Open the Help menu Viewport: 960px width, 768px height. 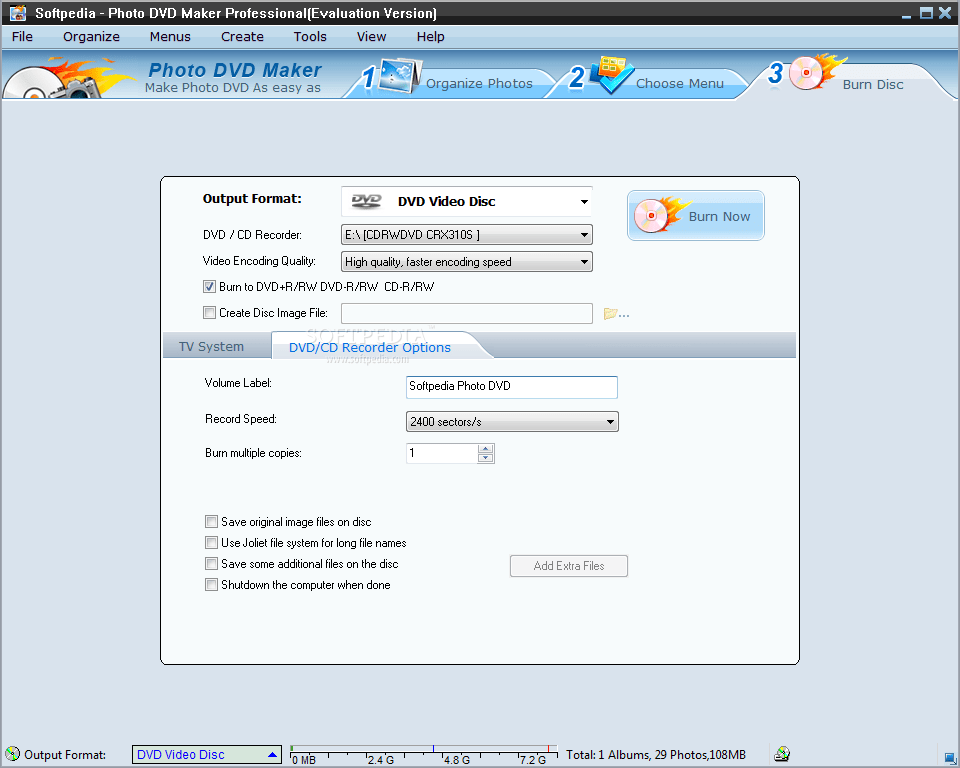(x=430, y=37)
